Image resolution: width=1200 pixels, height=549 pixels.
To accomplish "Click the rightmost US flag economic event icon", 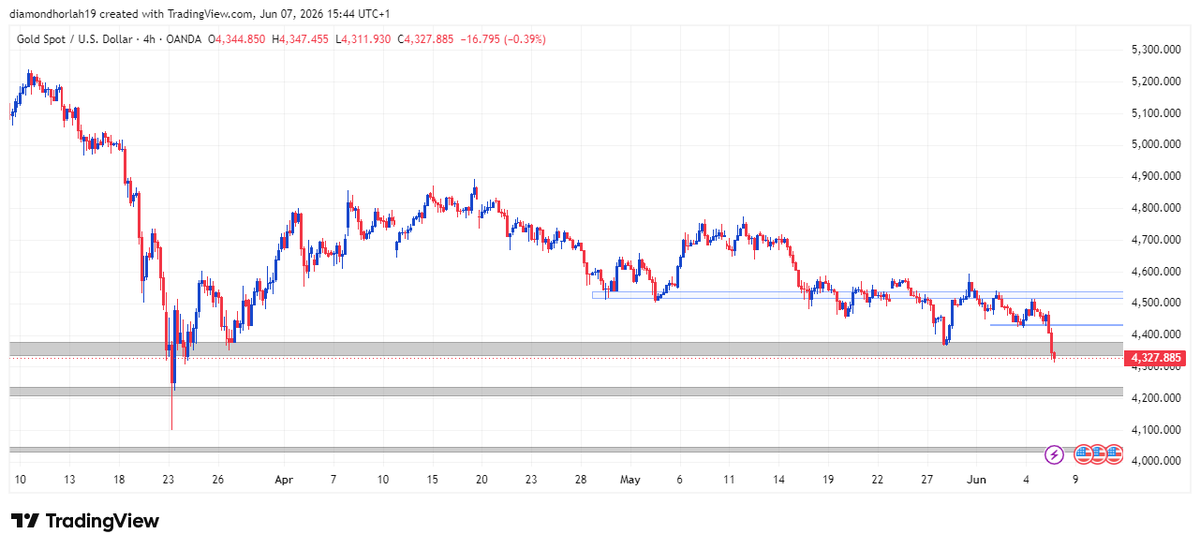I will coord(1113,455).
